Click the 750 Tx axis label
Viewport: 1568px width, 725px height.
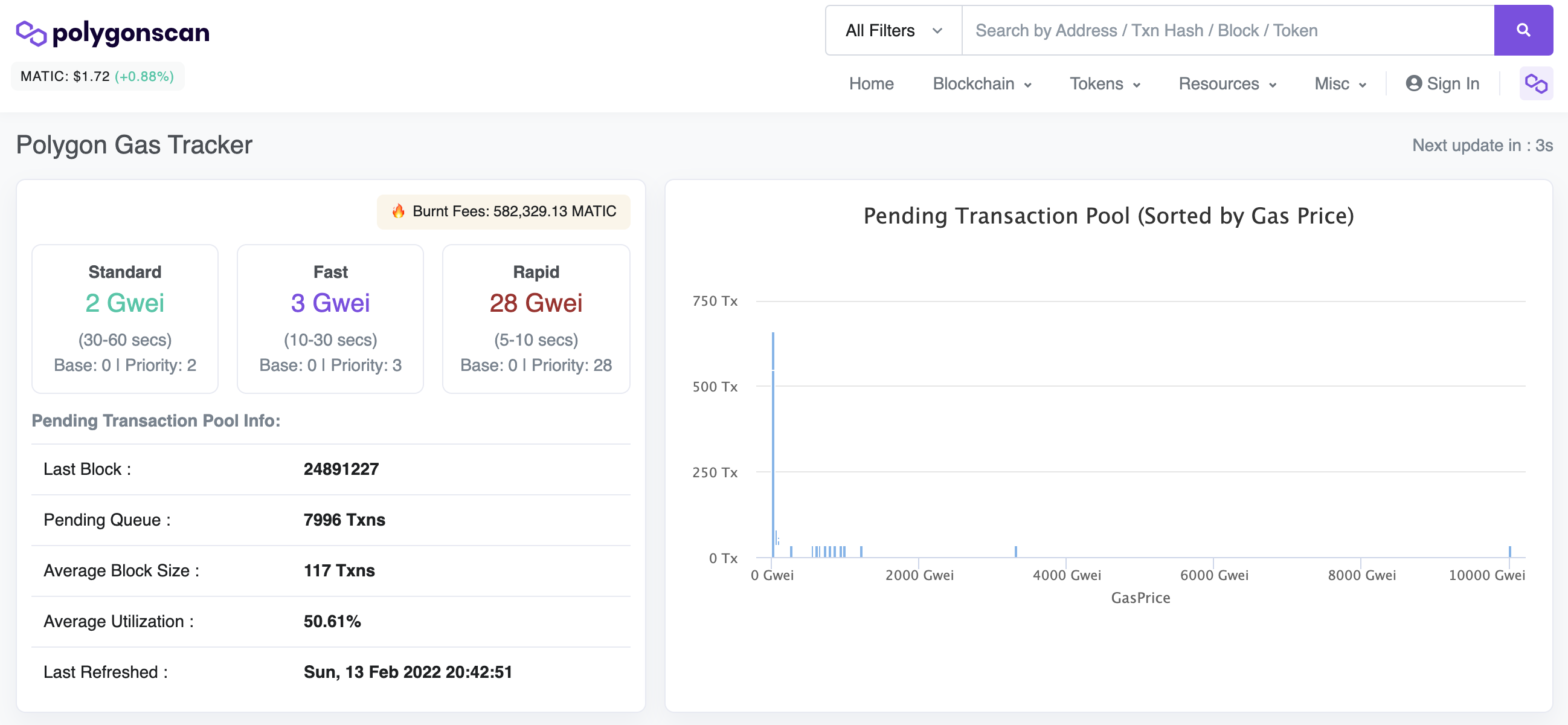tap(715, 301)
